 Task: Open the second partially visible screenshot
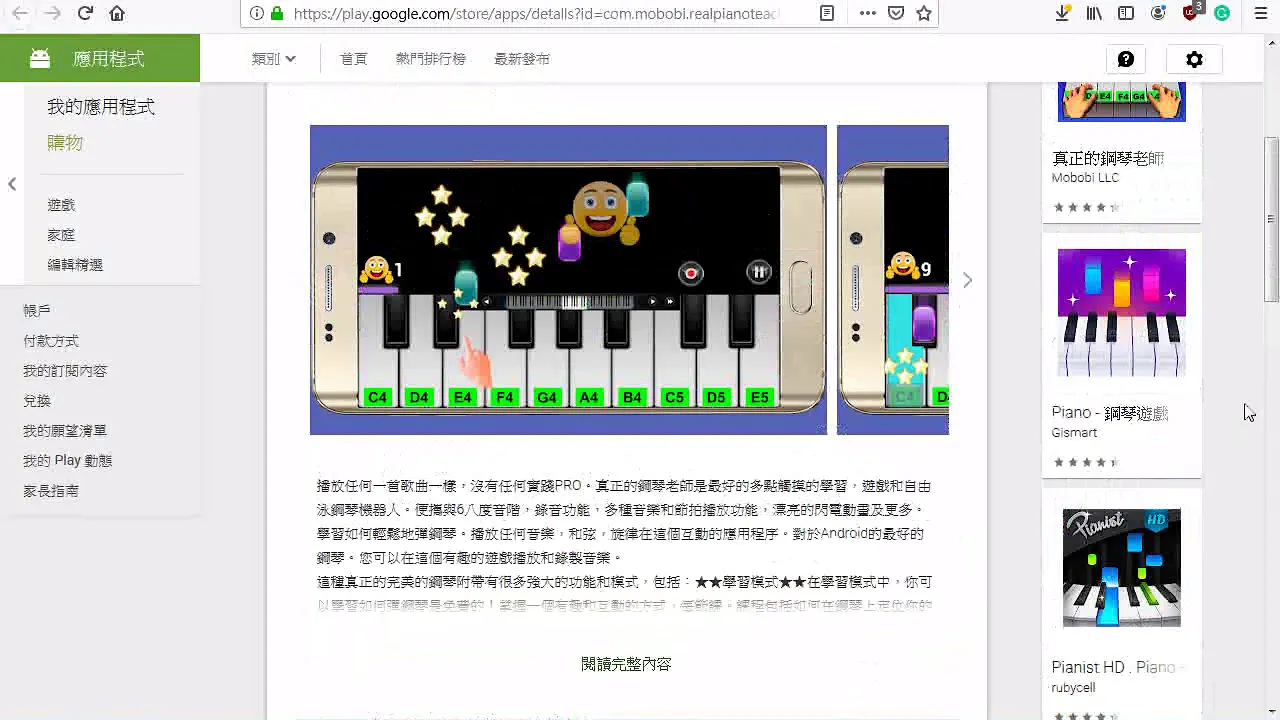click(x=892, y=280)
